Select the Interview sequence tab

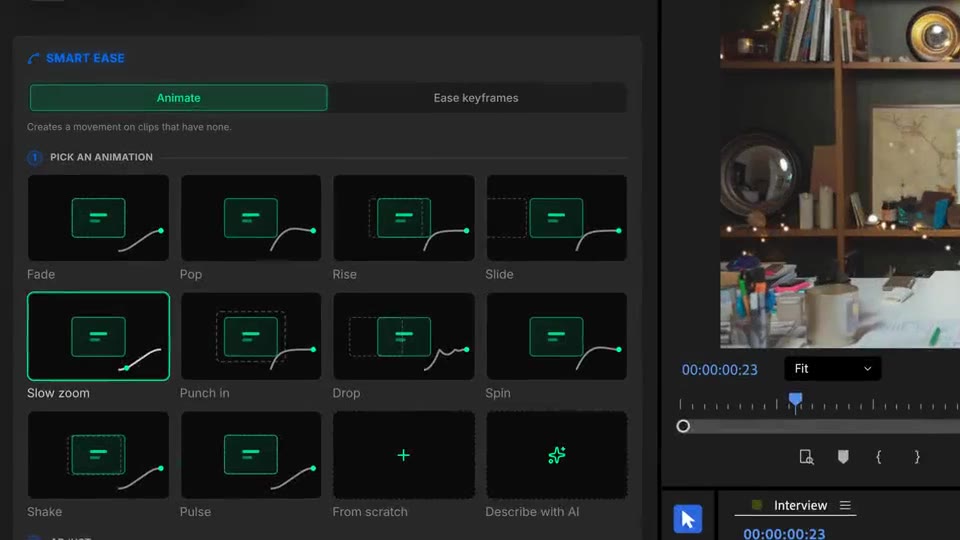coord(800,505)
